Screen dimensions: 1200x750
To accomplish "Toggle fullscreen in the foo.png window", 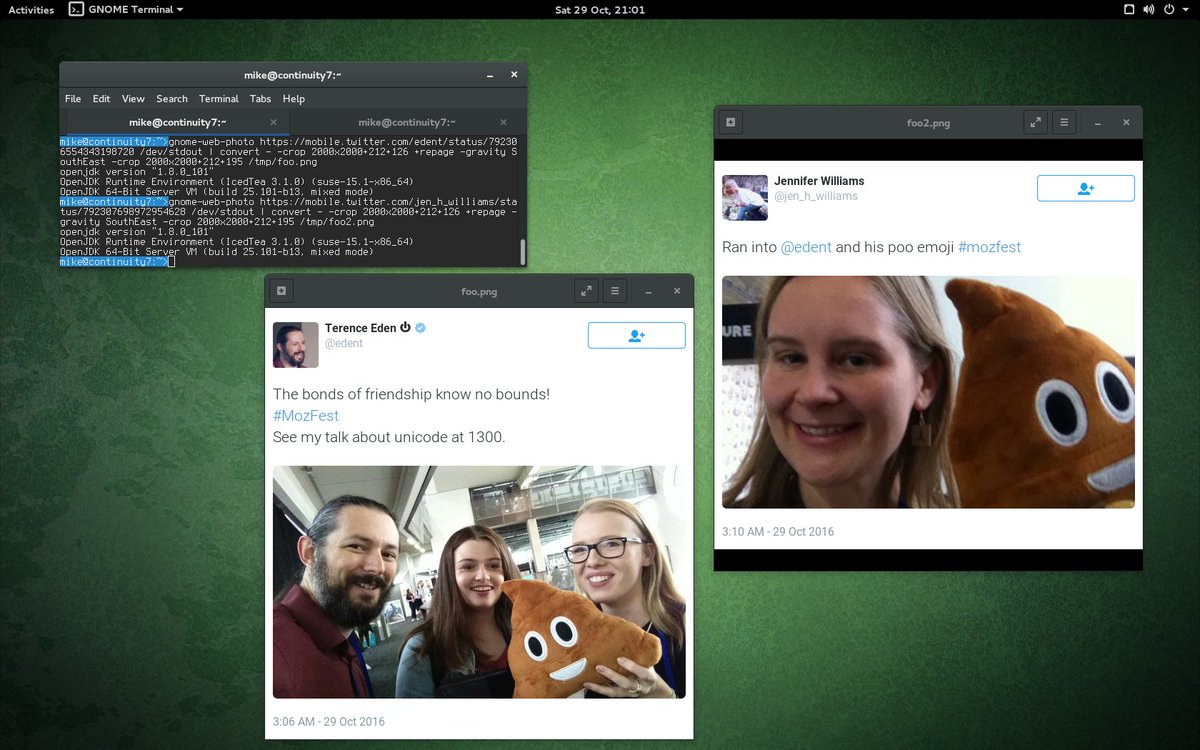I will pyautogui.click(x=586, y=291).
